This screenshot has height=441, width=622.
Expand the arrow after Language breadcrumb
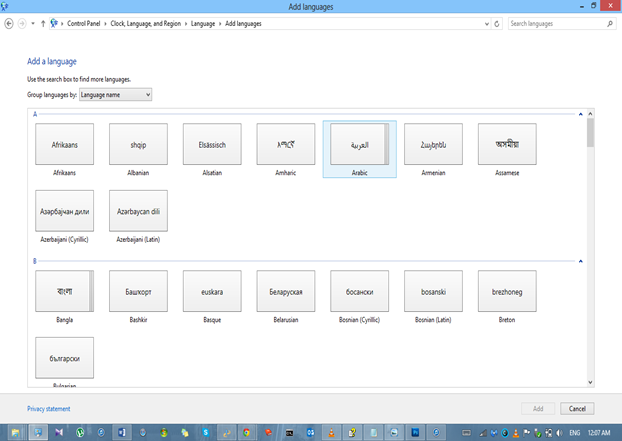(220, 24)
